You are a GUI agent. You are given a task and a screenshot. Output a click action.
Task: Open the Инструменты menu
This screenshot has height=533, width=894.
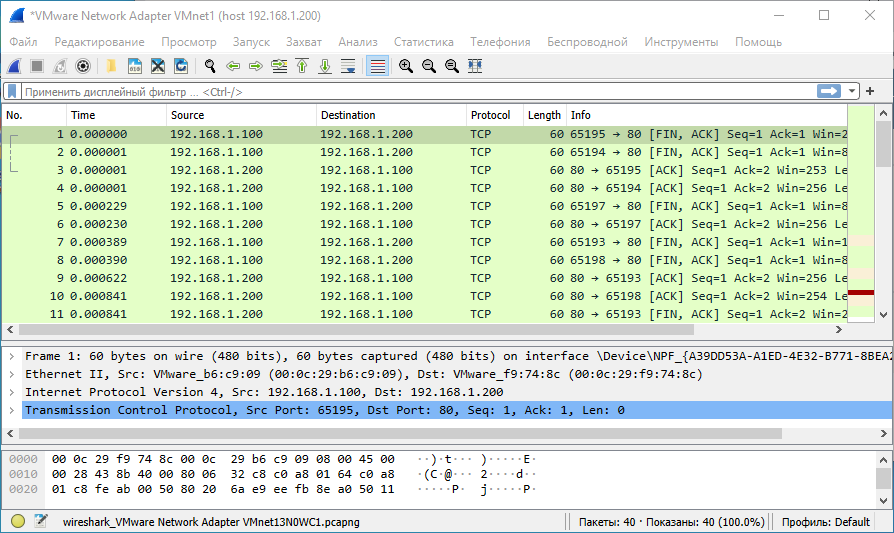(x=681, y=42)
